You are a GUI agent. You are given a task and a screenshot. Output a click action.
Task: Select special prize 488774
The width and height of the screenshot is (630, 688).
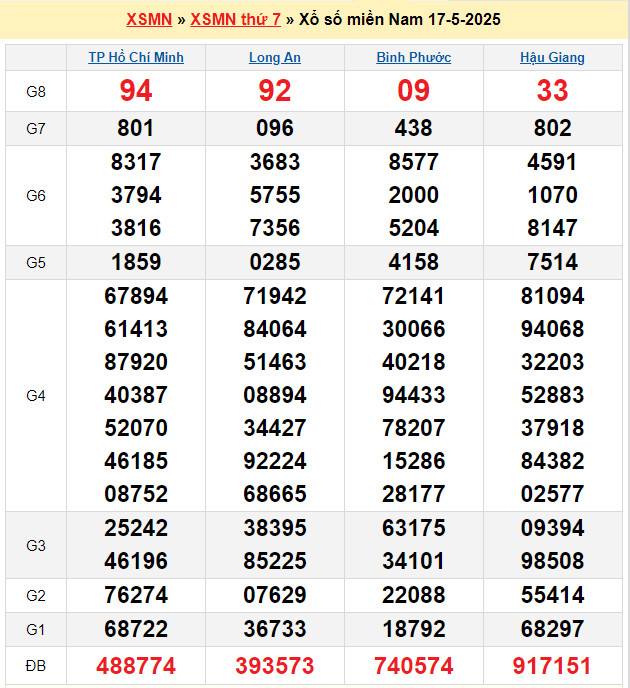coord(136,666)
